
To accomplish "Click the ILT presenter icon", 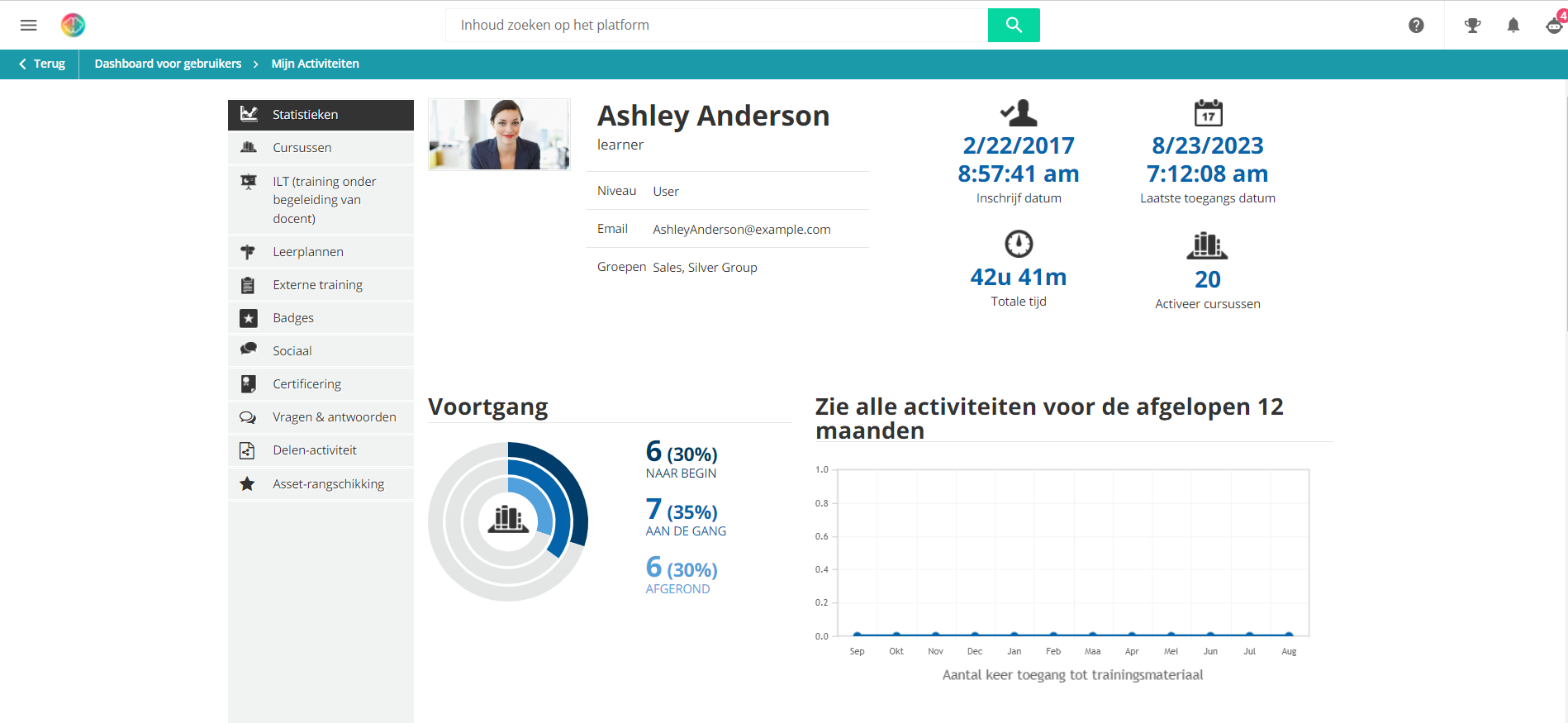I will 248,182.
